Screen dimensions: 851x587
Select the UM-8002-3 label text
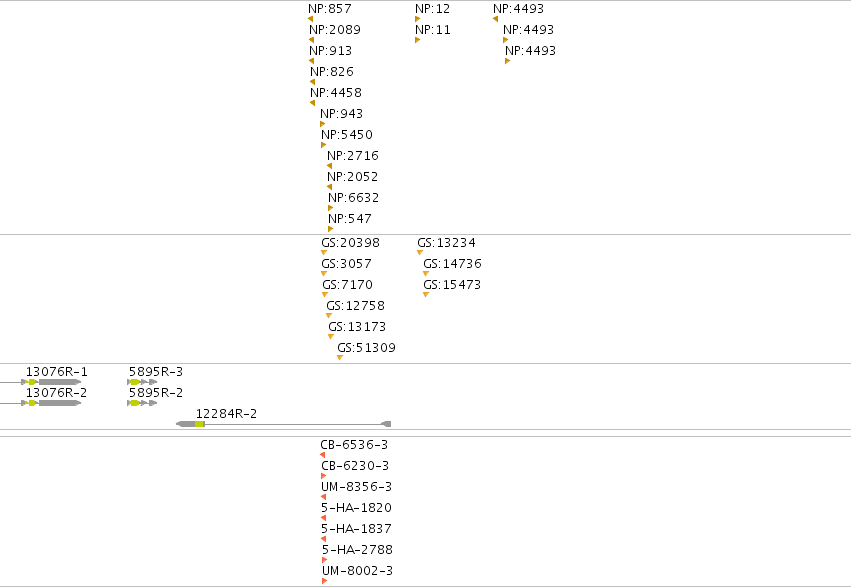tap(357, 571)
